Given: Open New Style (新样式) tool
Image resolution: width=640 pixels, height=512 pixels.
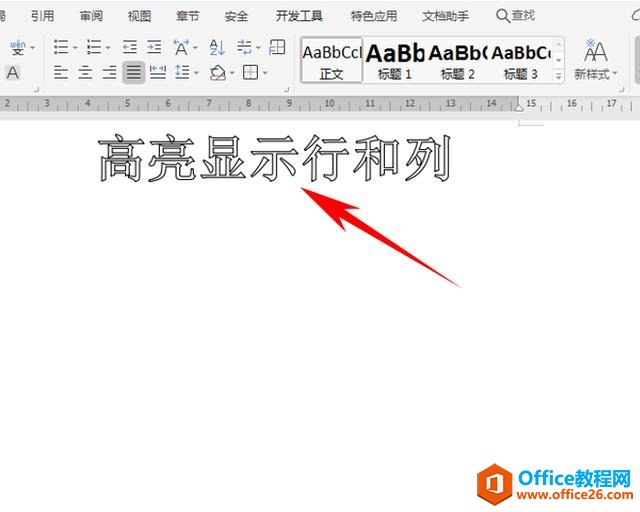Looking at the screenshot, I should click(x=596, y=59).
